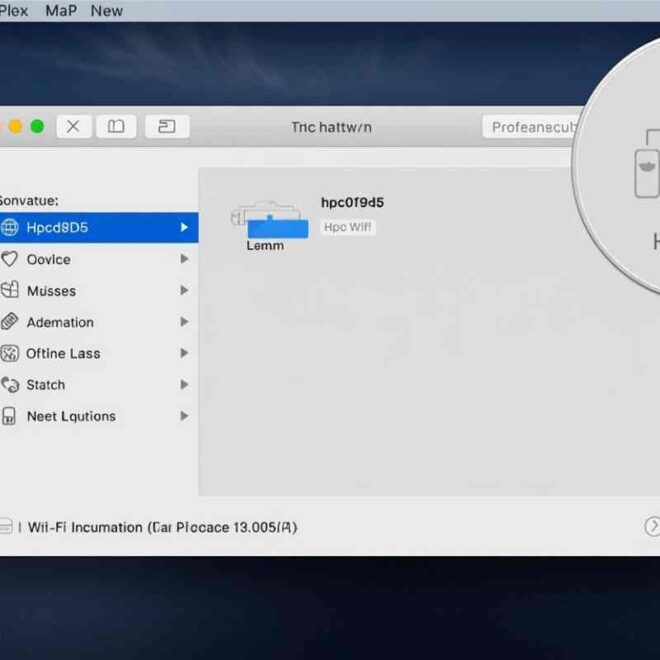Click the icon beside Neet Lqutions
The width and height of the screenshot is (660, 660).
pyautogui.click(x=9, y=416)
